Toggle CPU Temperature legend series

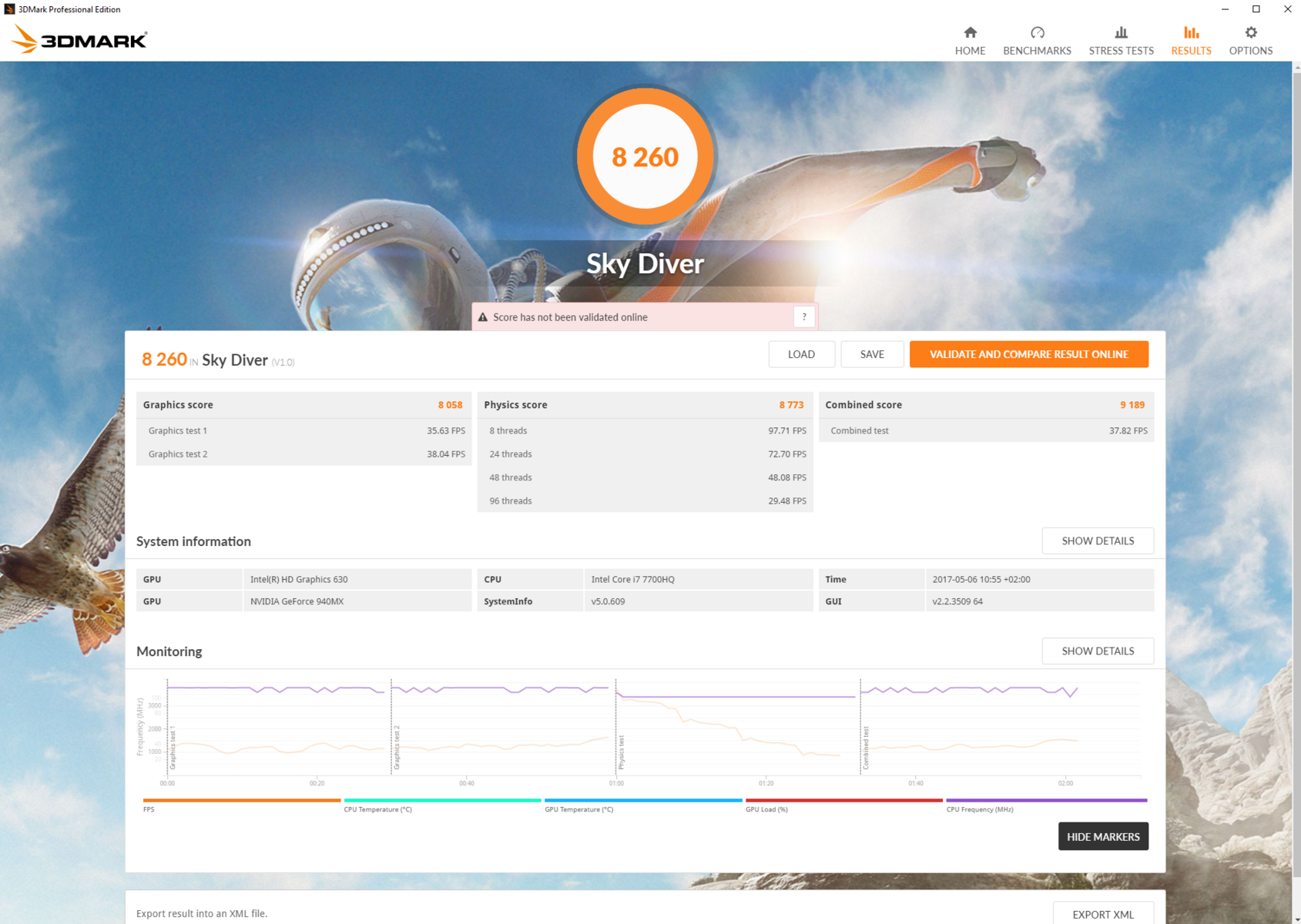pos(442,801)
